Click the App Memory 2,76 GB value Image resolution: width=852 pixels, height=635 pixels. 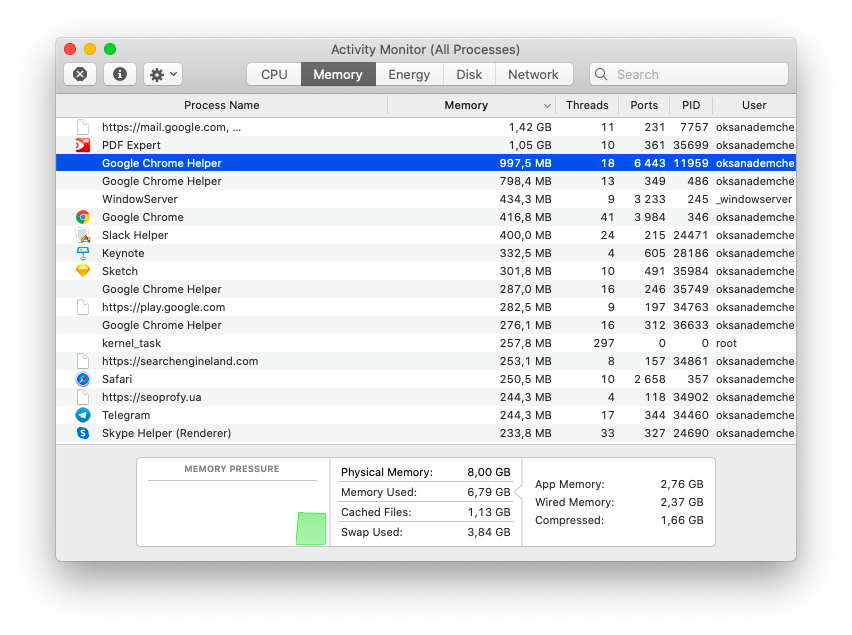[682, 484]
